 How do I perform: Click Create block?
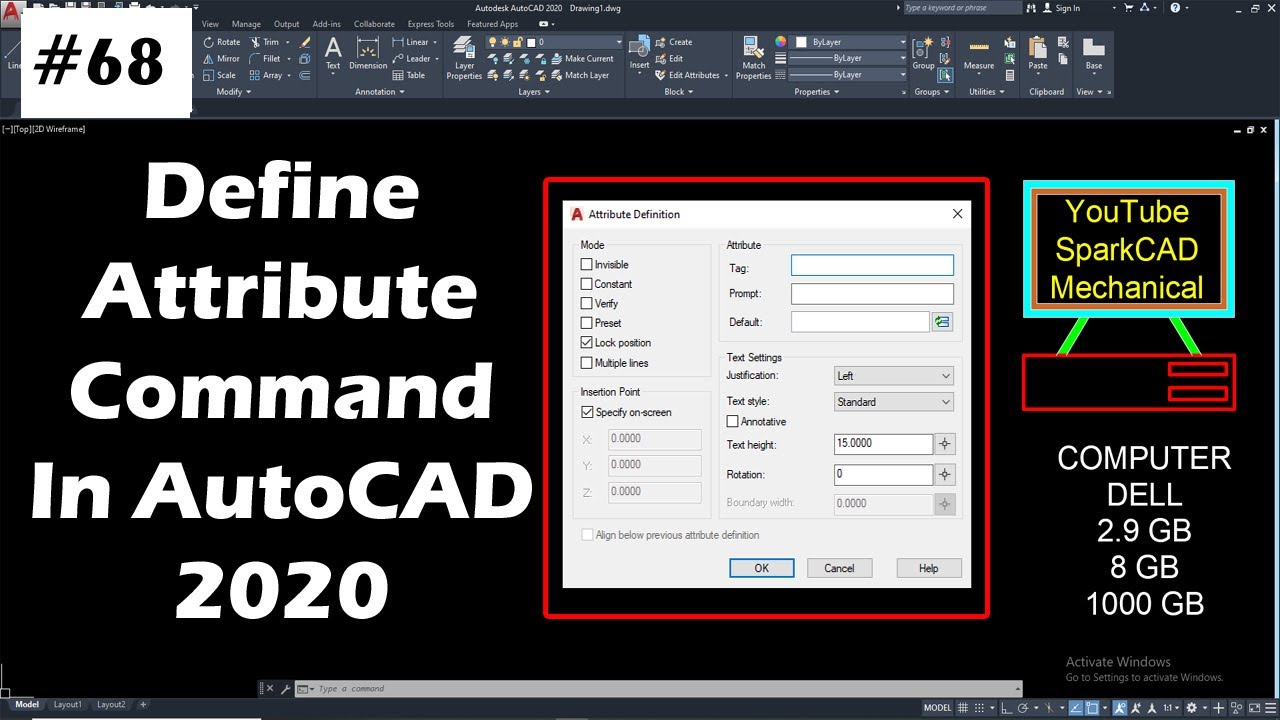[673, 42]
